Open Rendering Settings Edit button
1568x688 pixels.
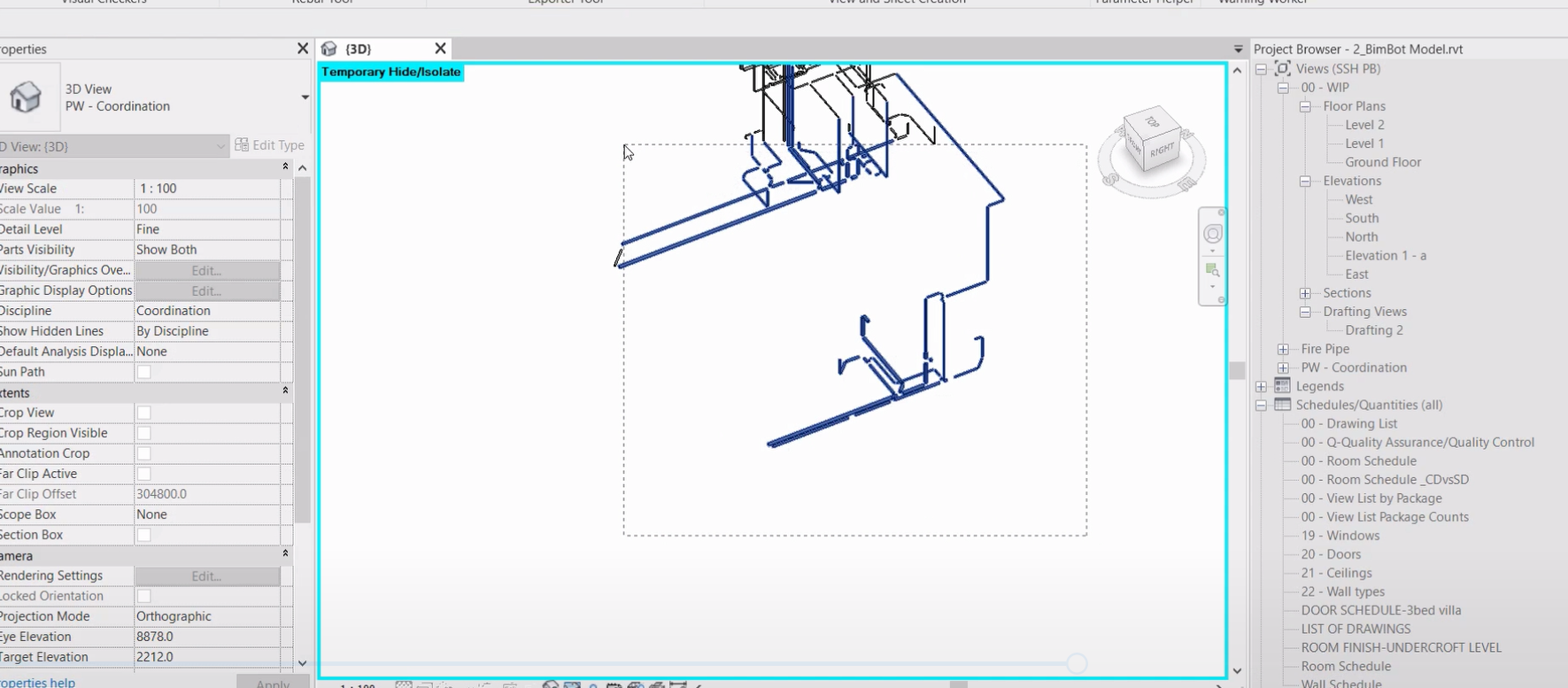[x=207, y=576]
